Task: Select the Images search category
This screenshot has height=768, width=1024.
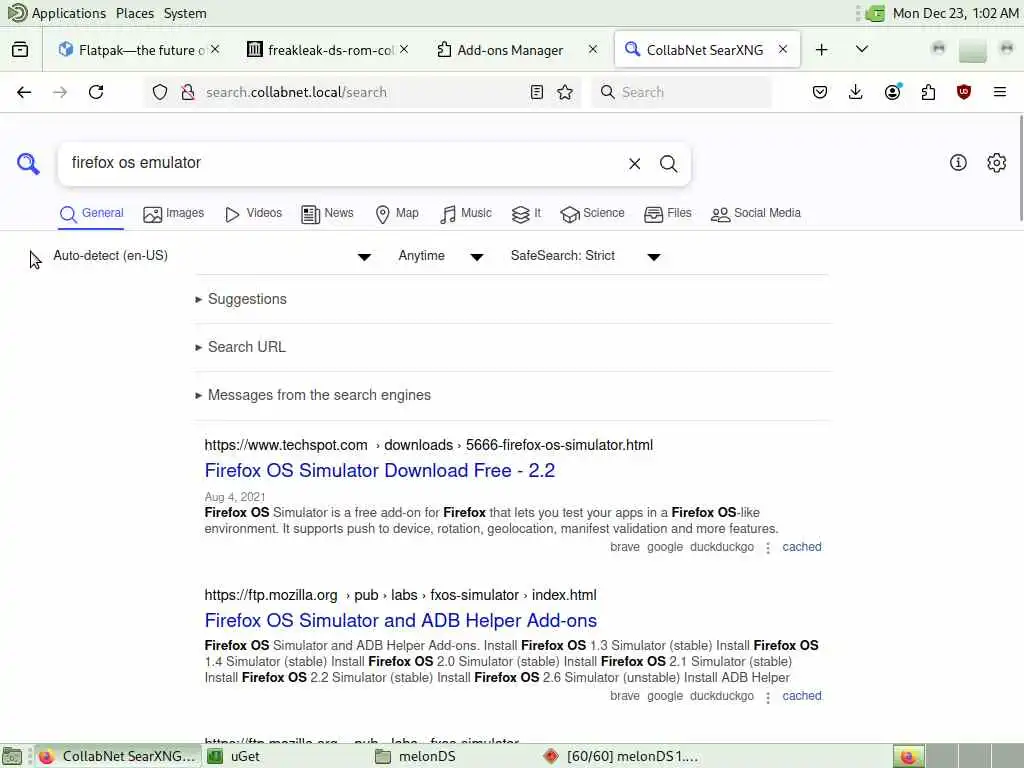Action: [x=174, y=214]
